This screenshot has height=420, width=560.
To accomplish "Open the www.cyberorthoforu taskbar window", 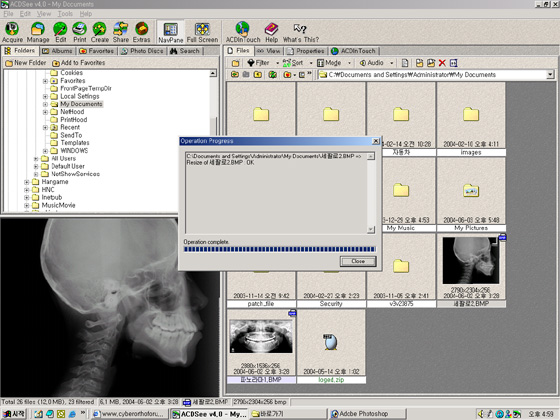I will coord(129,414).
